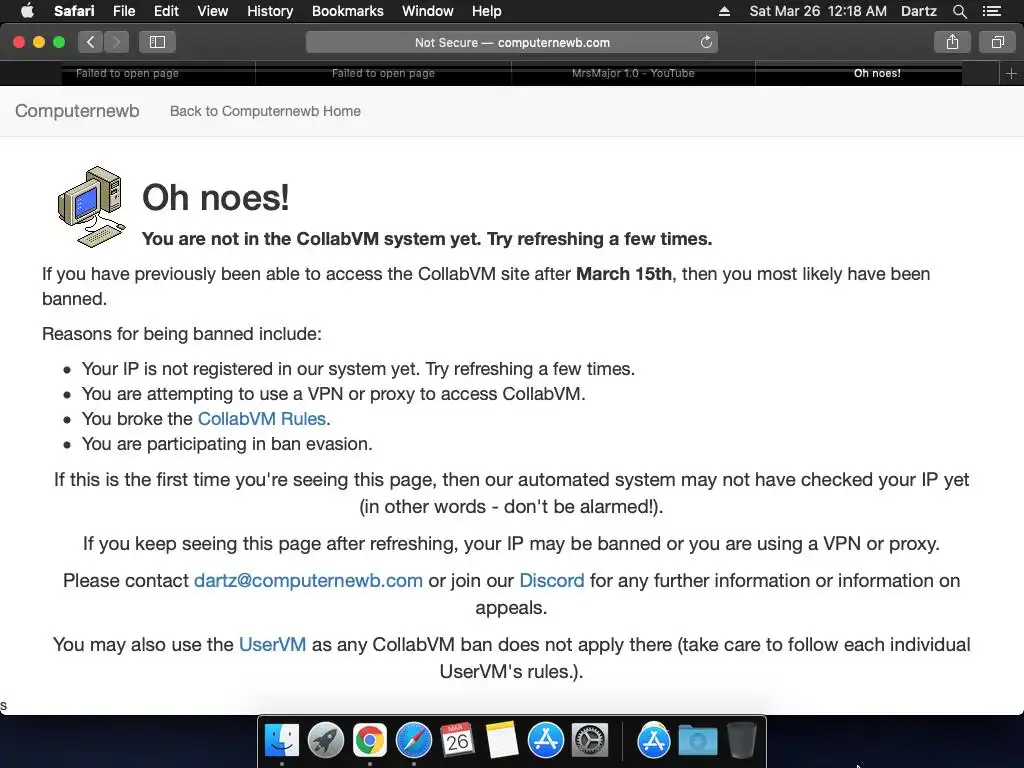This screenshot has width=1024, height=768.
Task: Open Notification Center list icon
Action: 992,11
